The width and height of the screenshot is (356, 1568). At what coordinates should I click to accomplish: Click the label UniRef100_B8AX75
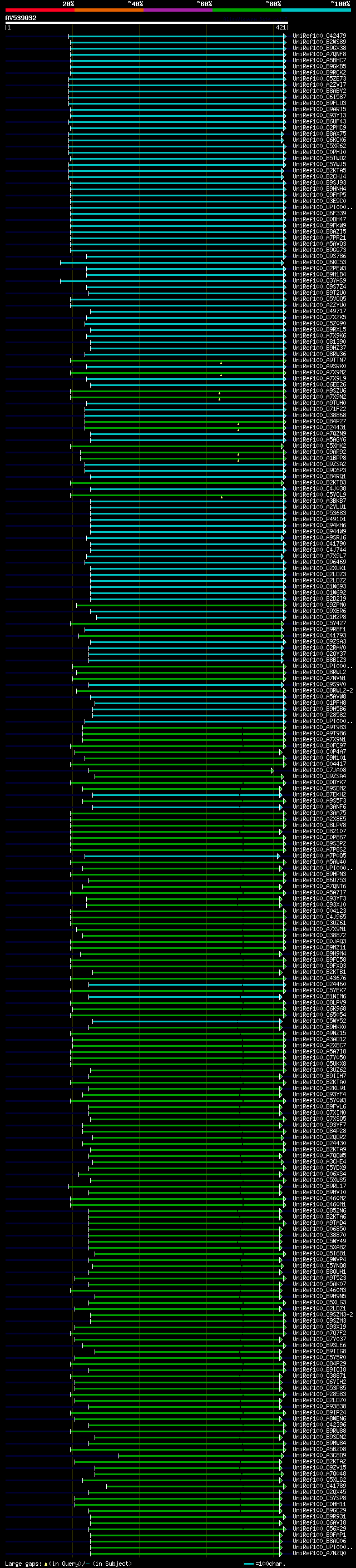pyautogui.click(x=319, y=134)
